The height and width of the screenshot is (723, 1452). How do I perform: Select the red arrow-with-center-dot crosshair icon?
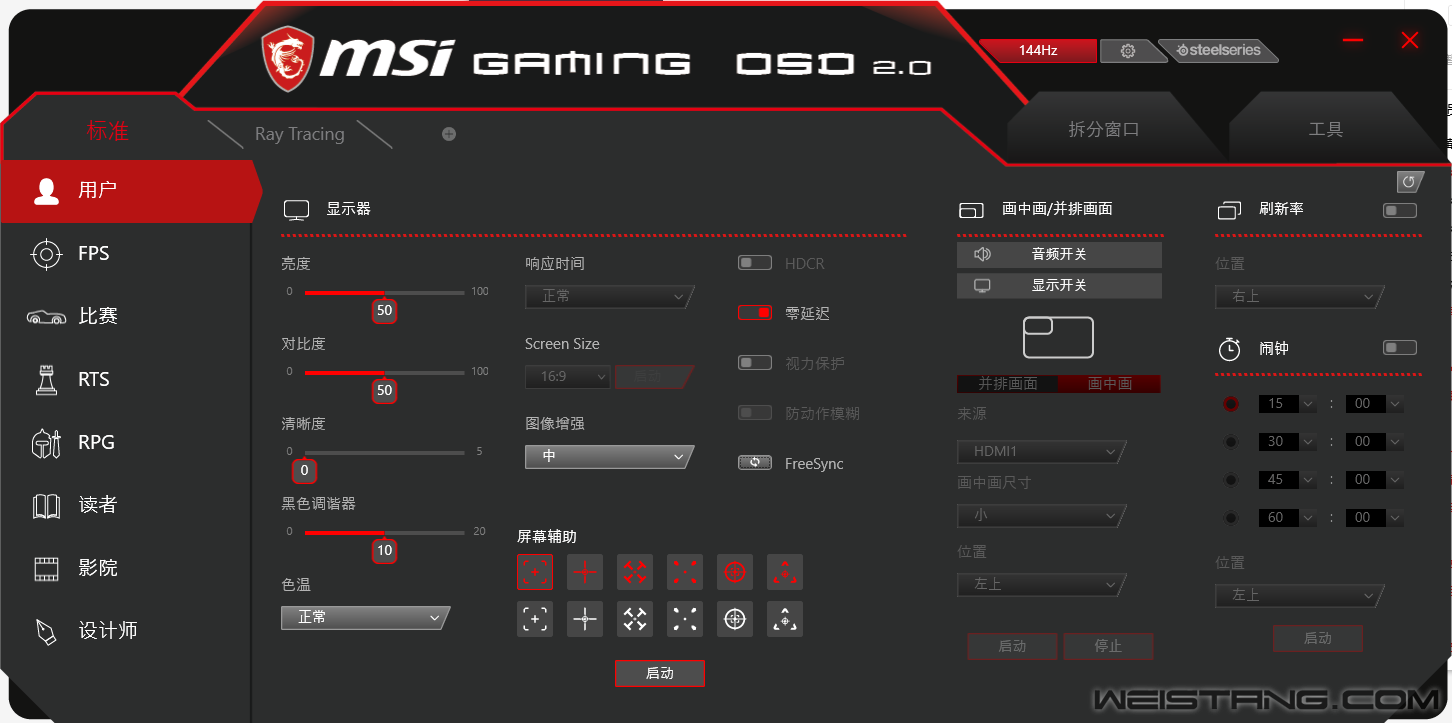coord(785,572)
